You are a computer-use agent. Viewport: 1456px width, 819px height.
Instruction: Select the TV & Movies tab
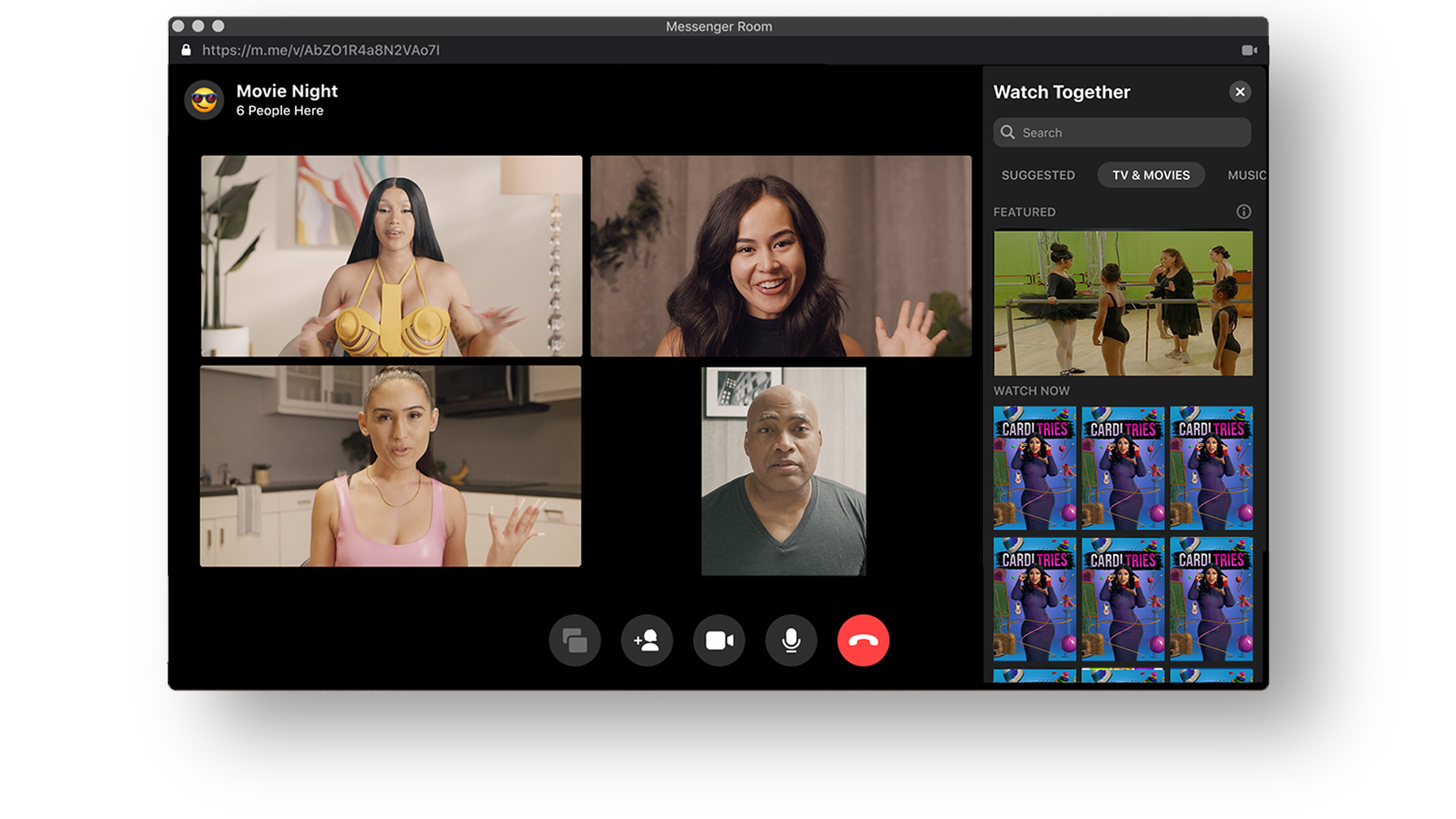(x=1150, y=175)
